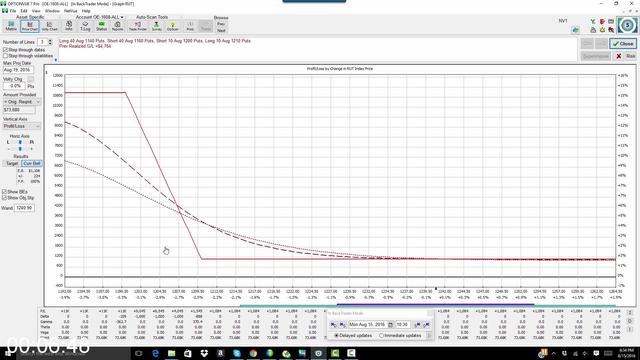Open the NetVue menu
640x360 pixels.
point(71,11)
